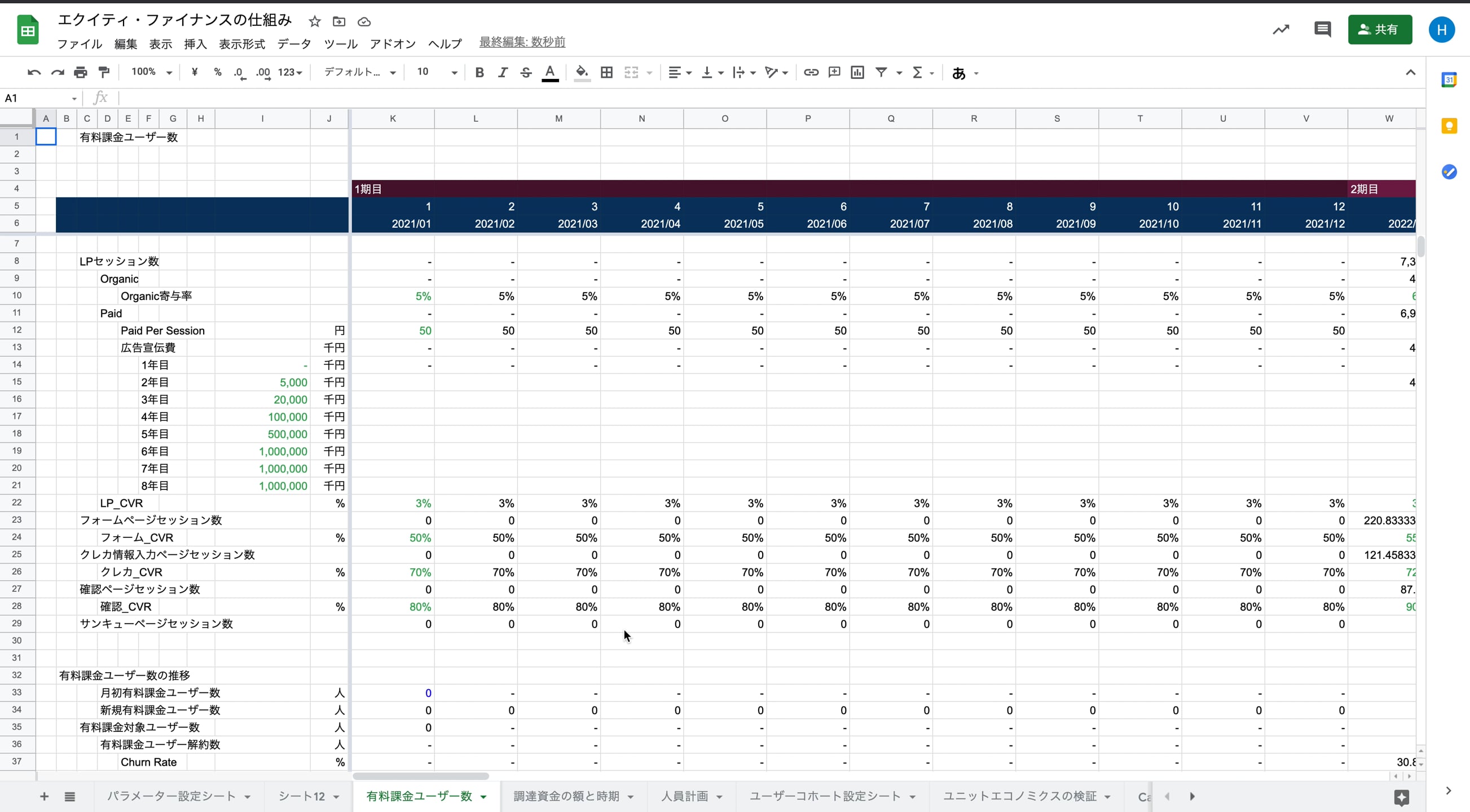Click the insert chart icon
This screenshot has width=1470, height=812.
point(857,73)
